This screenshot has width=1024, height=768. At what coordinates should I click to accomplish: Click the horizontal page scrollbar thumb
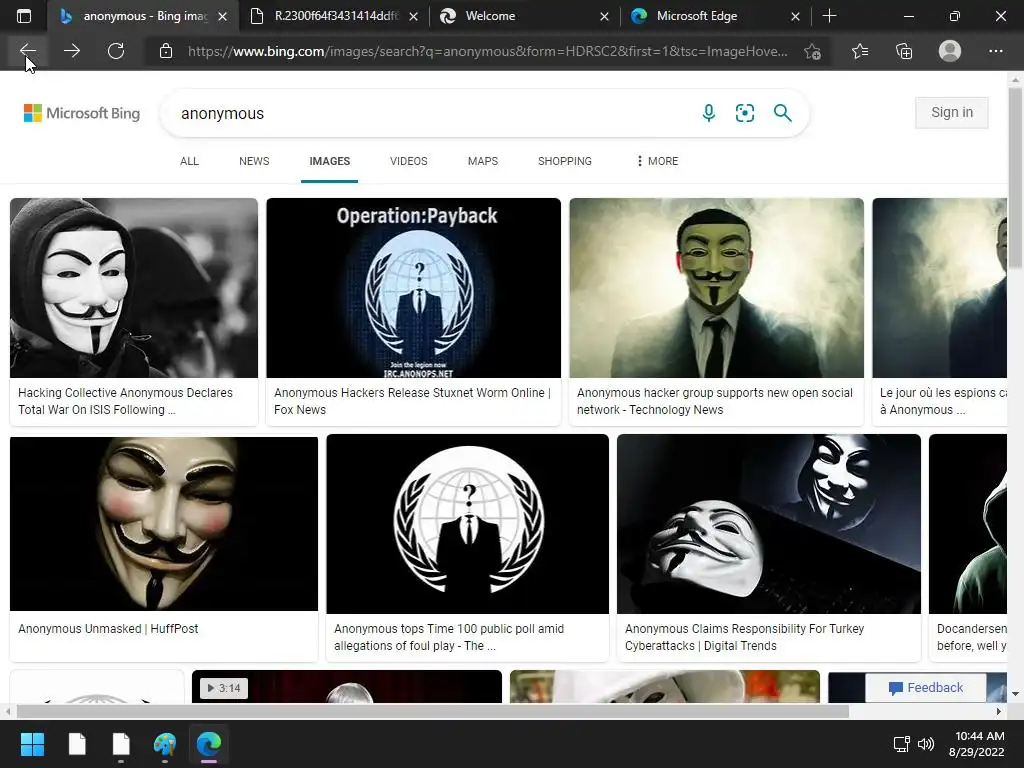(x=432, y=711)
